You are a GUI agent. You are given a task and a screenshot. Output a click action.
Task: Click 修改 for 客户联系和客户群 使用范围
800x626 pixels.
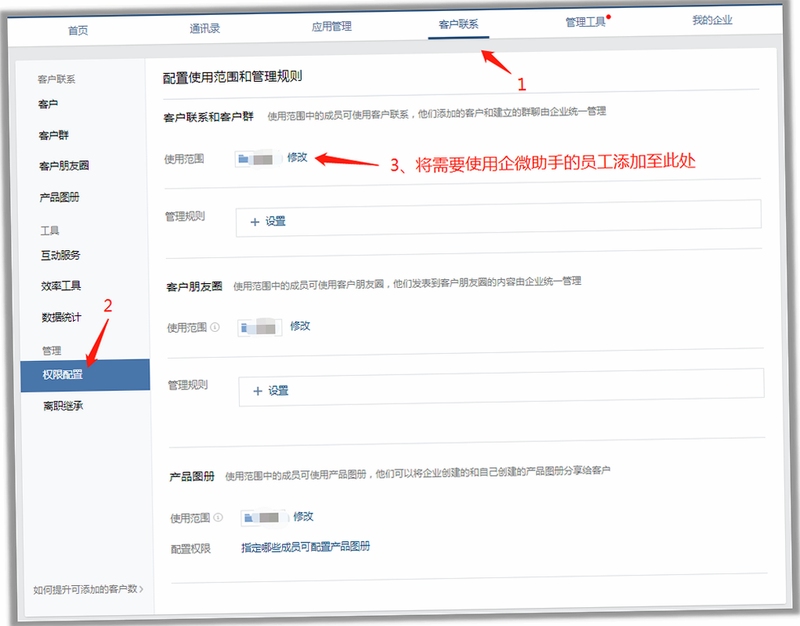[297, 157]
